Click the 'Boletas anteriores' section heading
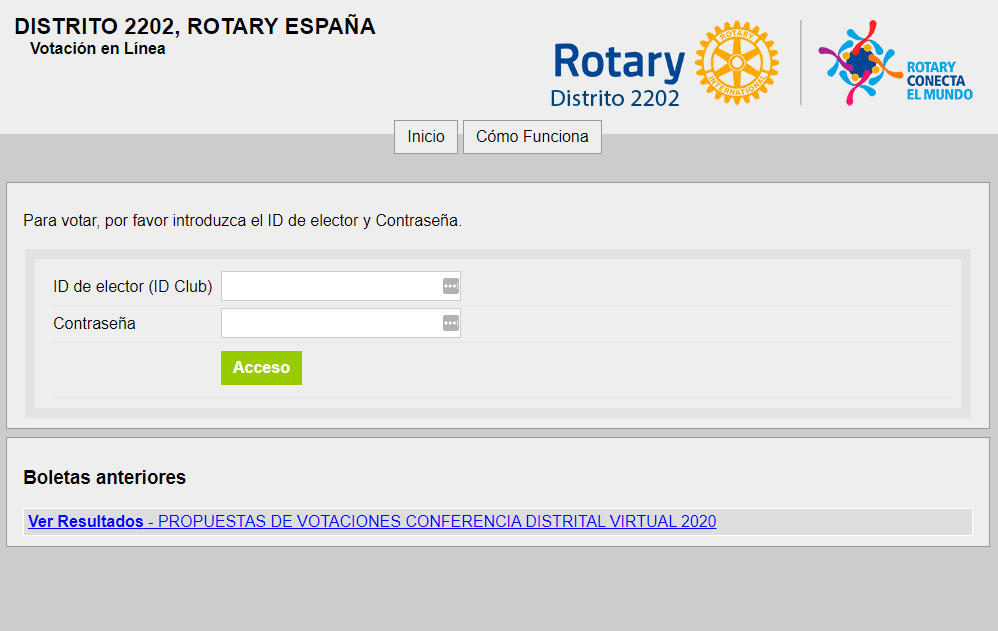The height and width of the screenshot is (631, 998). tap(104, 478)
